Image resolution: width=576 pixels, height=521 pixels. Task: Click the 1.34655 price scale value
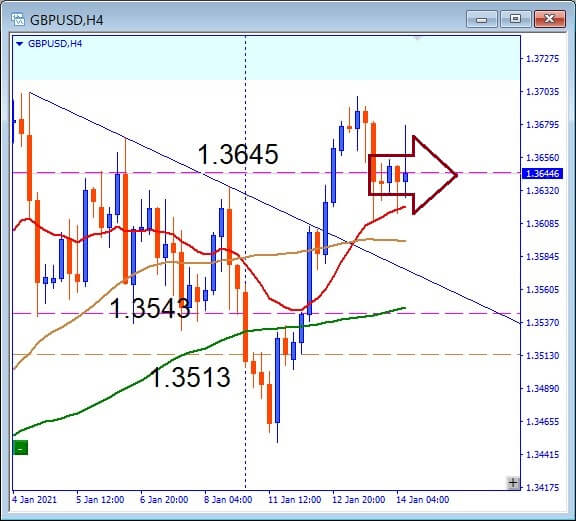(543, 421)
